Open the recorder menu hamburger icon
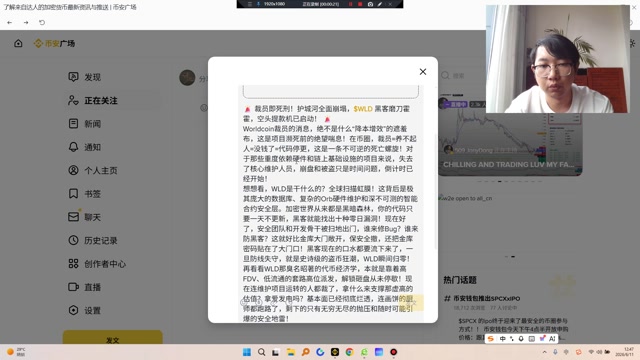Viewport: 640px width, 360px height. coord(250,4)
